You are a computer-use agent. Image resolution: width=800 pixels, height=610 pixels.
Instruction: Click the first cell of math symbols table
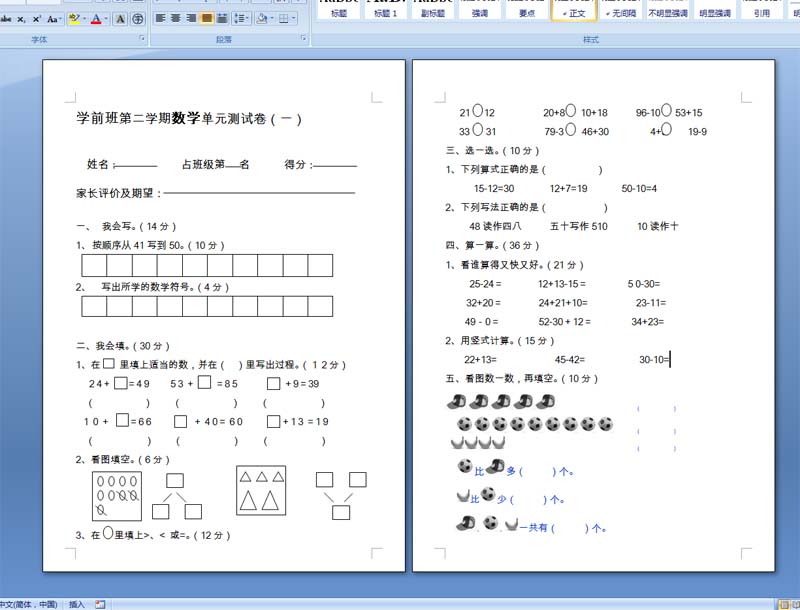94,307
